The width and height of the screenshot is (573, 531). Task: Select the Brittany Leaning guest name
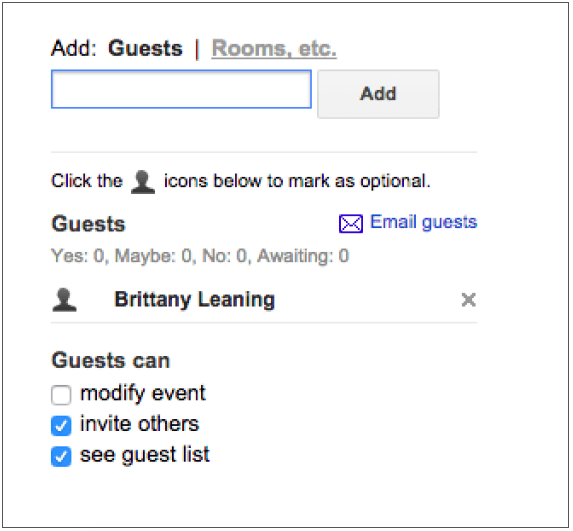click(x=194, y=300)
